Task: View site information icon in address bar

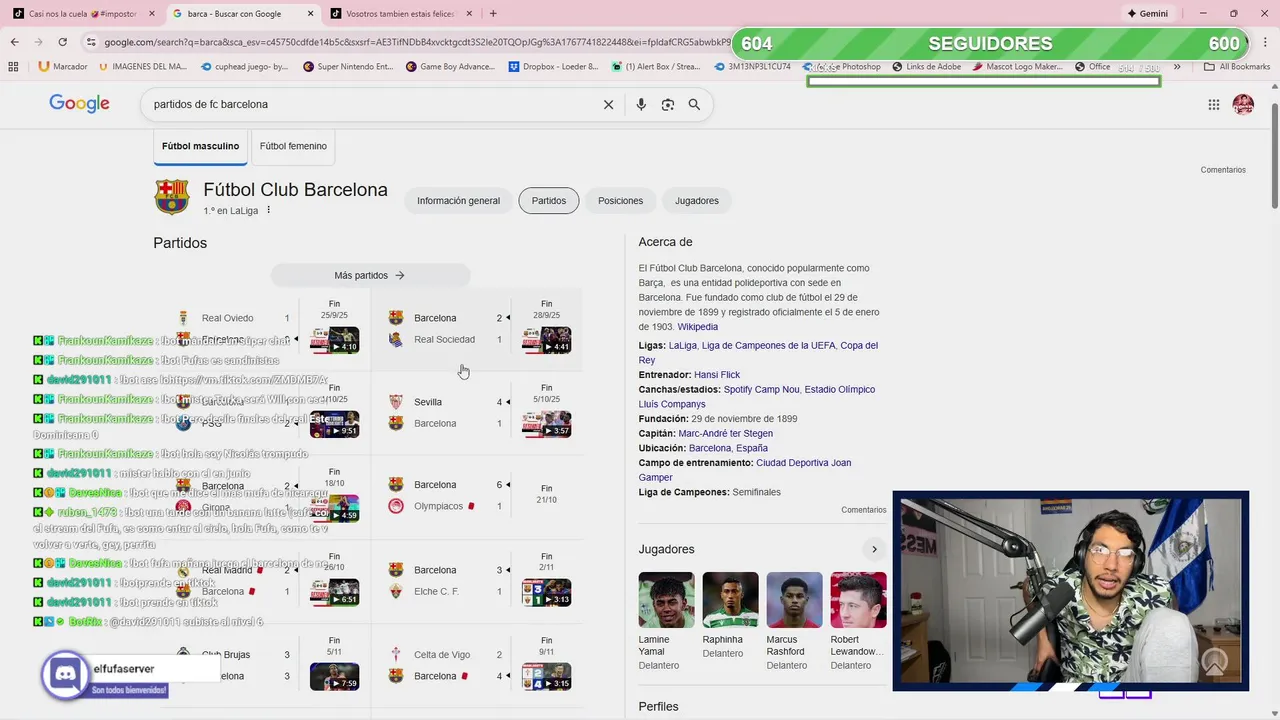Action: [91, 42]
